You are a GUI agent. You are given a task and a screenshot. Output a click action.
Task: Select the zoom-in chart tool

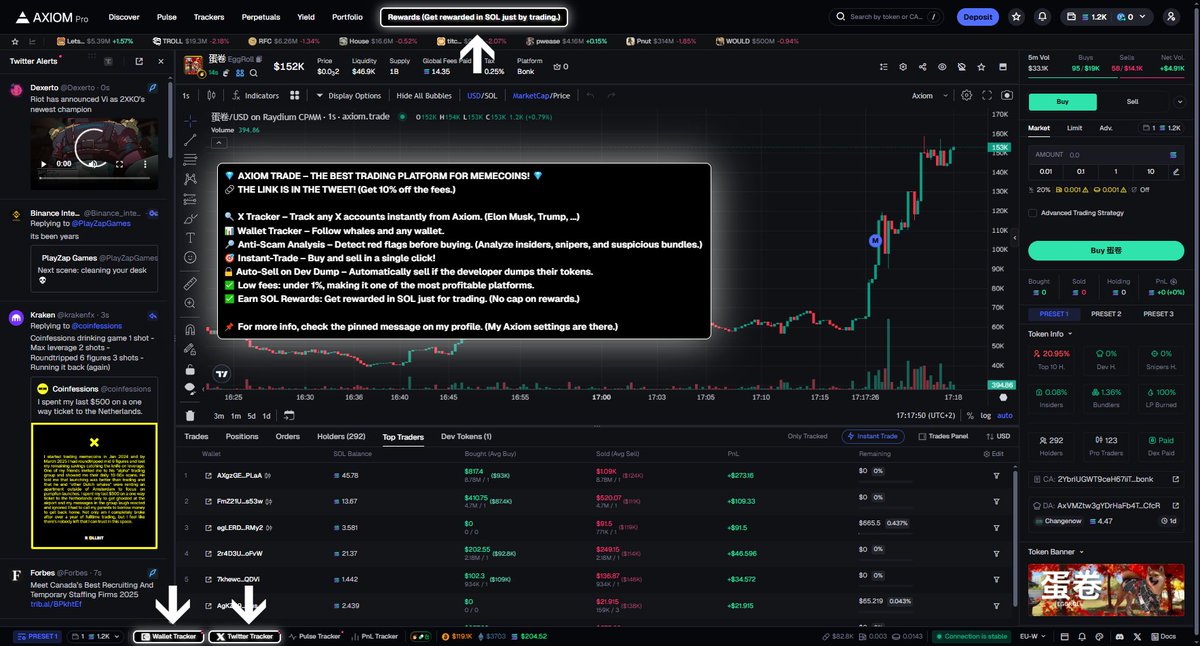pos(190,304)
